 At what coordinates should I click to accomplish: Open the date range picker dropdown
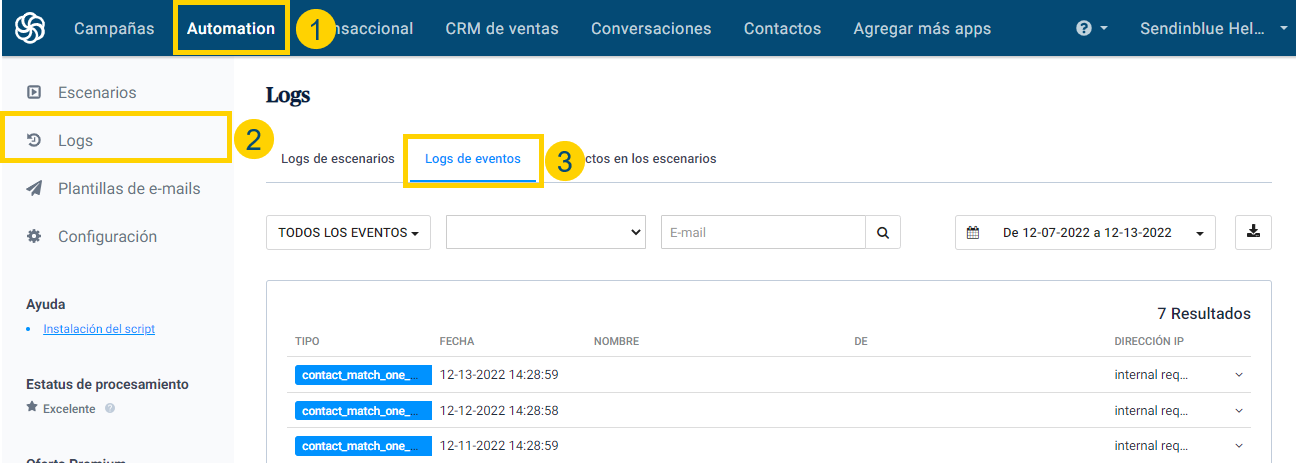(1085, 232)
